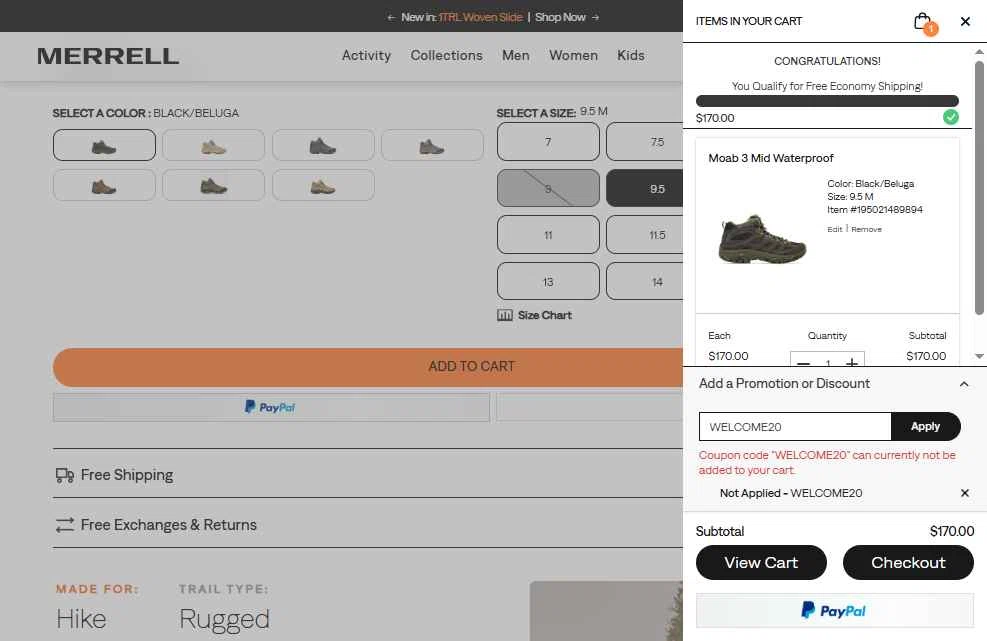Select the third dark grey shoe color swatch
987x641 pixels.
323,145
